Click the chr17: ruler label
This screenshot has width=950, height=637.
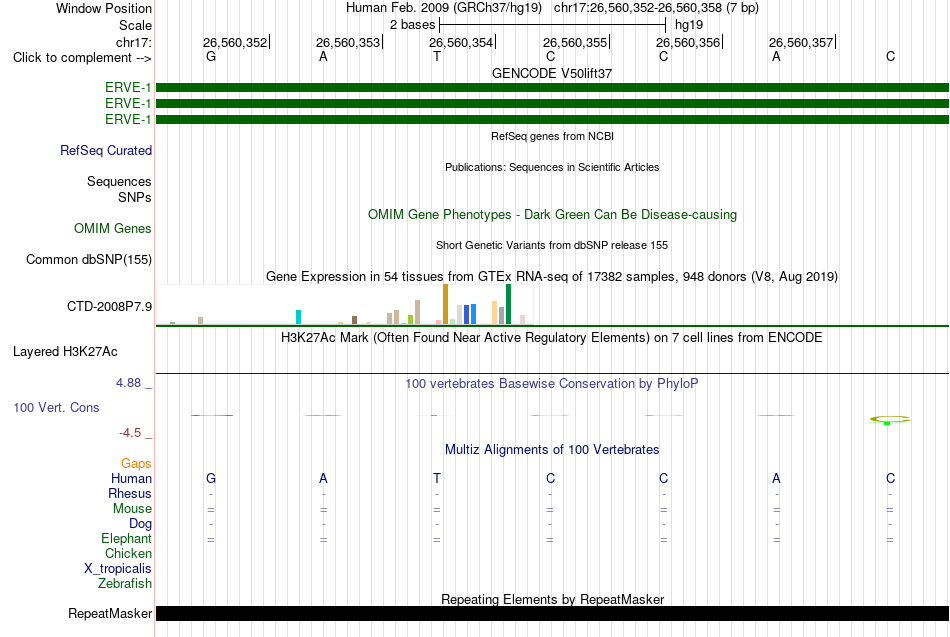point(134,42)
